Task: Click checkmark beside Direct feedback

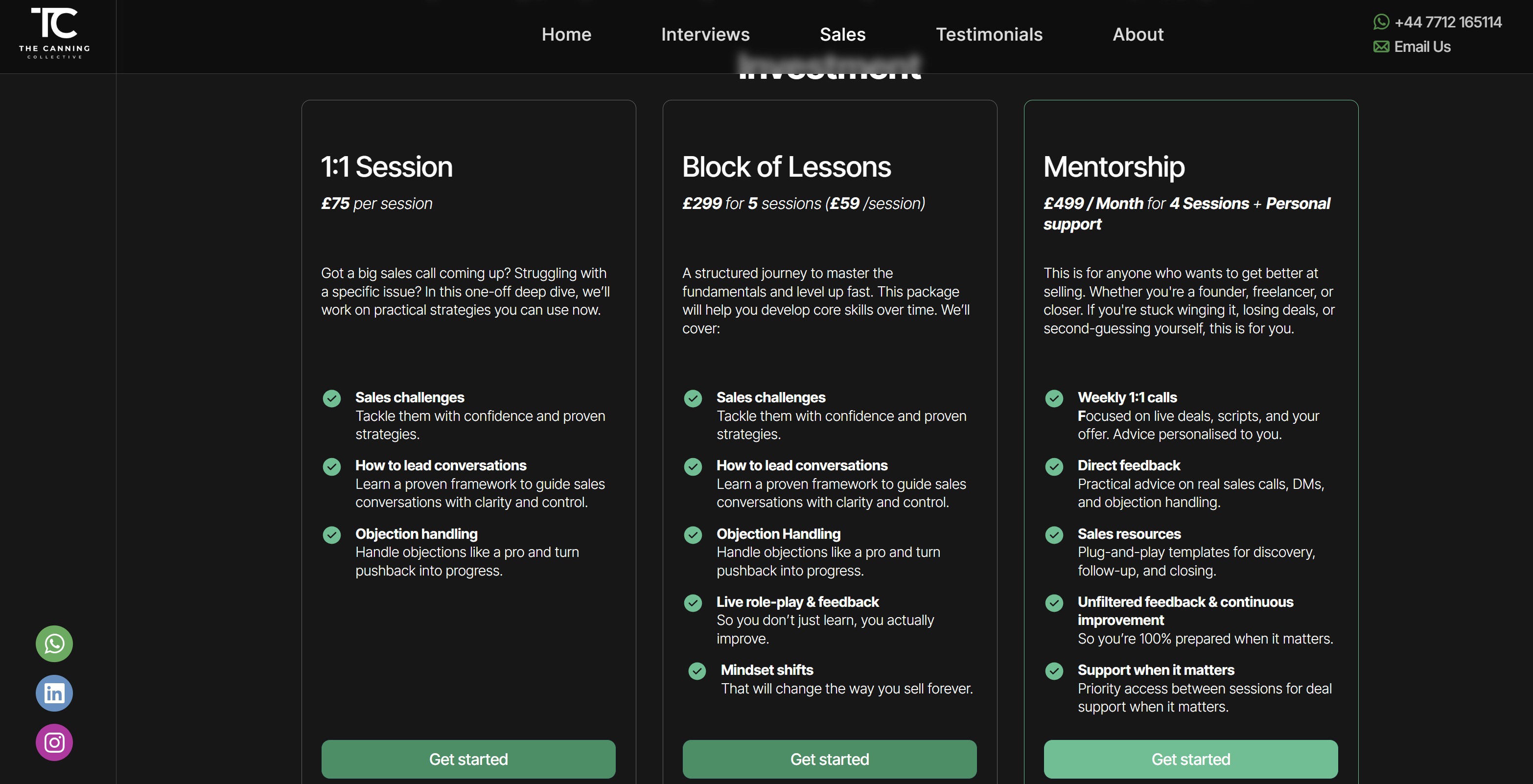Action: [x=1054, y=466]
